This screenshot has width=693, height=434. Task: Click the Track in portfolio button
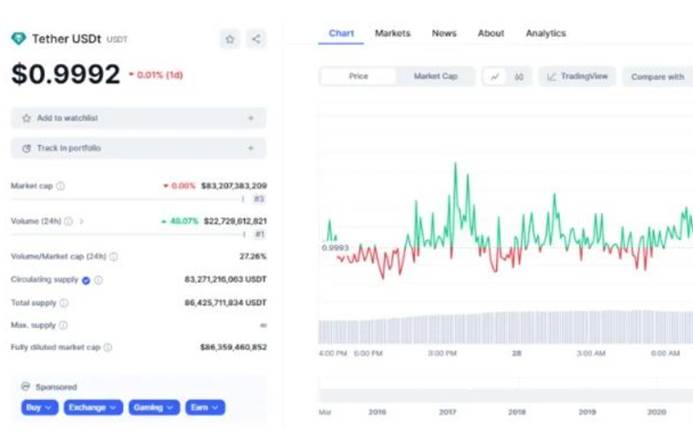click(138, 148)
